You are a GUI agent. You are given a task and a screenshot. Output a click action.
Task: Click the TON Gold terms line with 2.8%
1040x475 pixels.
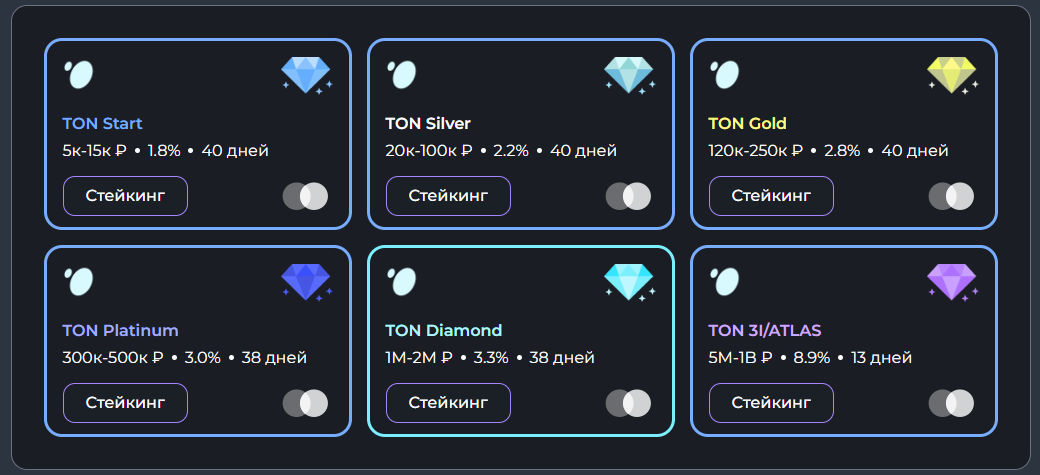point(828,151)
